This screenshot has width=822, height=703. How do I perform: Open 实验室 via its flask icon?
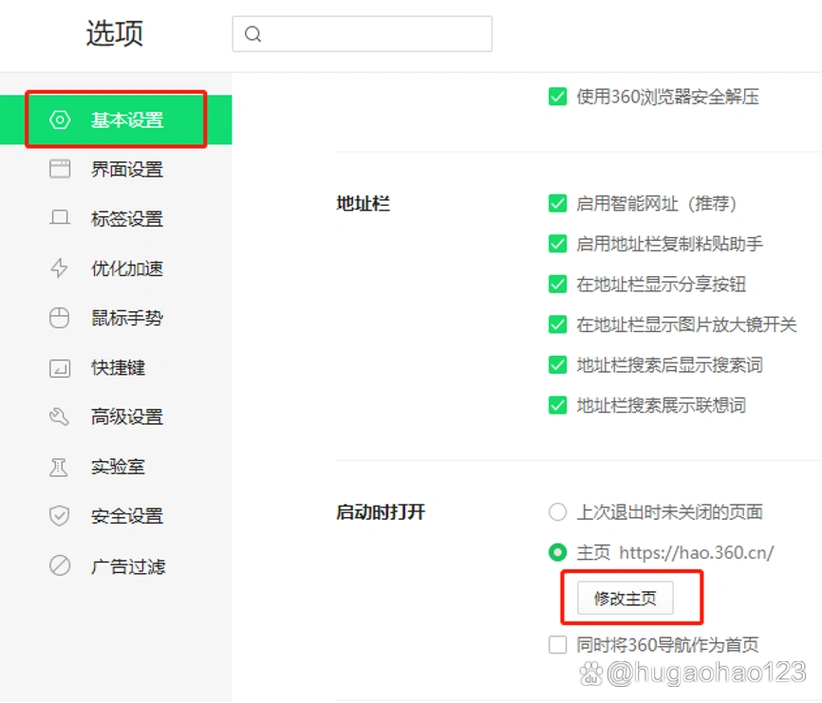[60, 466]
